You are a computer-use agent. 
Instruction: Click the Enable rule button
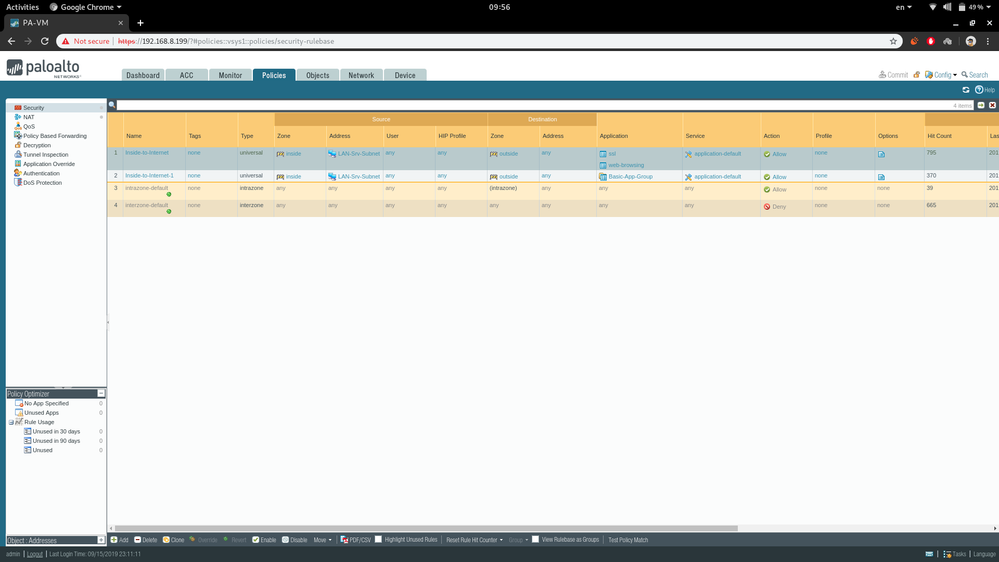(264, 540)
